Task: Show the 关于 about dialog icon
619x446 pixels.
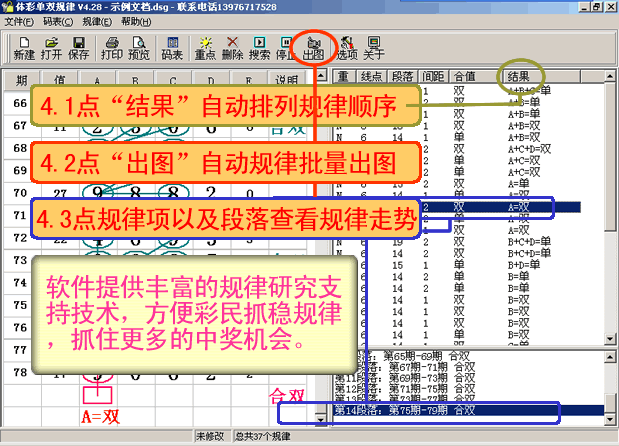Action: coord(373,48)
